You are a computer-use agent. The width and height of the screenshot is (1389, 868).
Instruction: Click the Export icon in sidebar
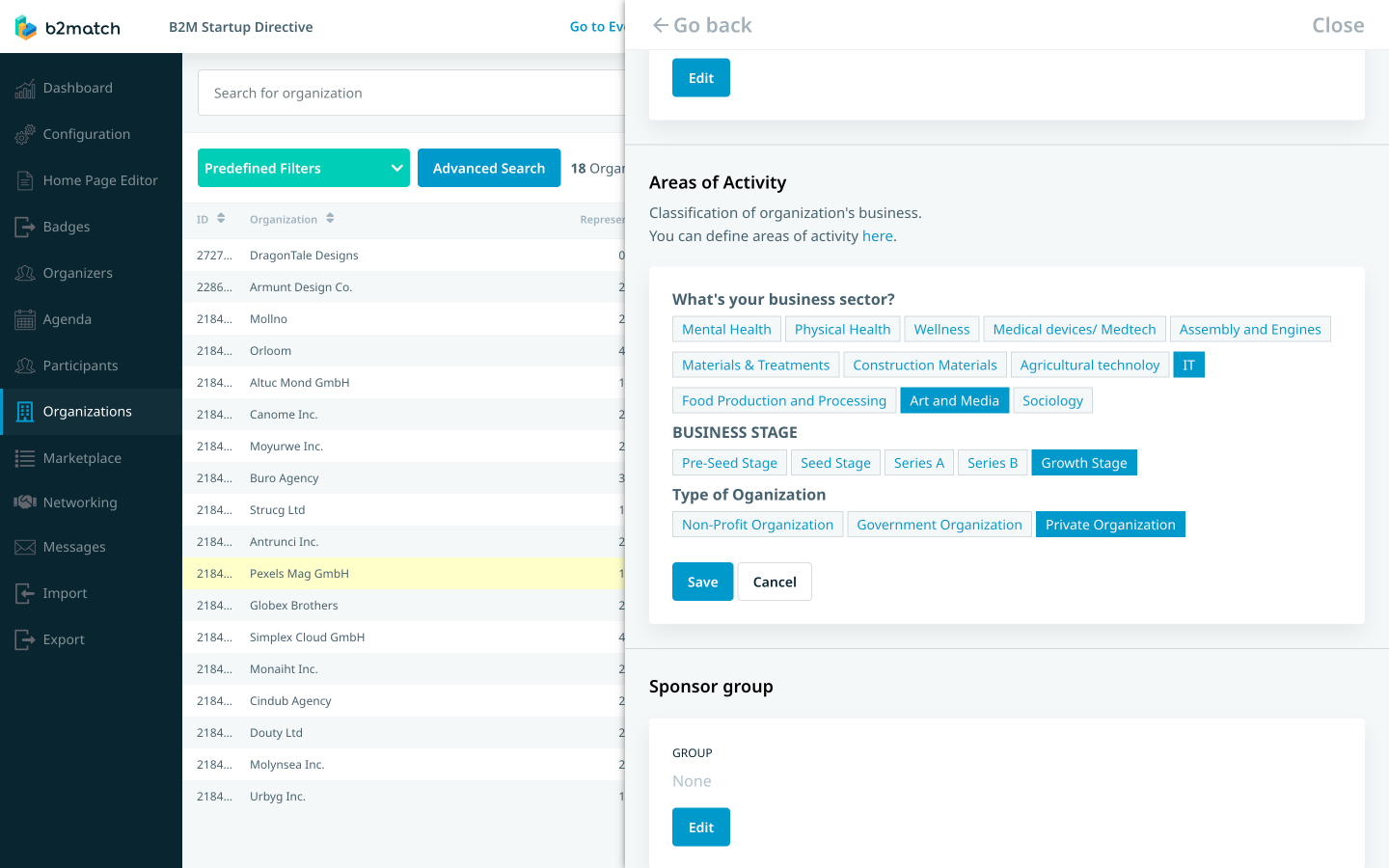tap(25, 639)
